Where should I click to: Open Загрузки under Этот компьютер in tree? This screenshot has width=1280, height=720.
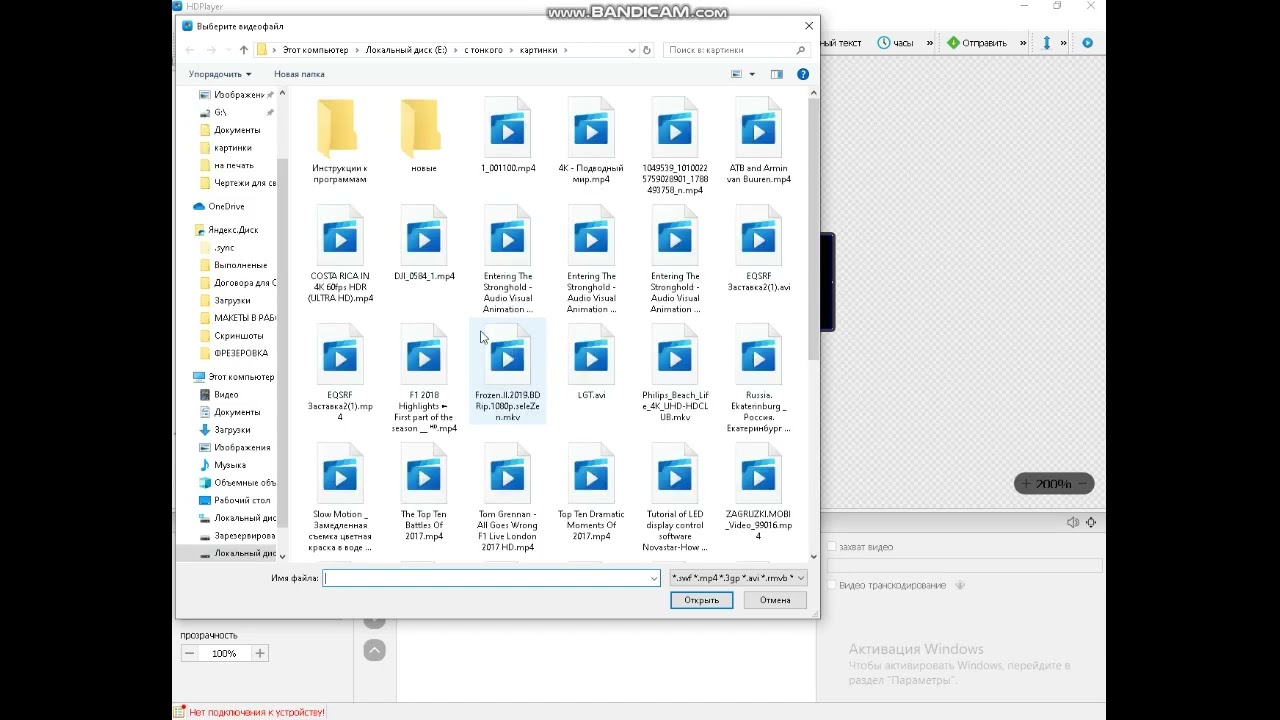tap(232, 430)
